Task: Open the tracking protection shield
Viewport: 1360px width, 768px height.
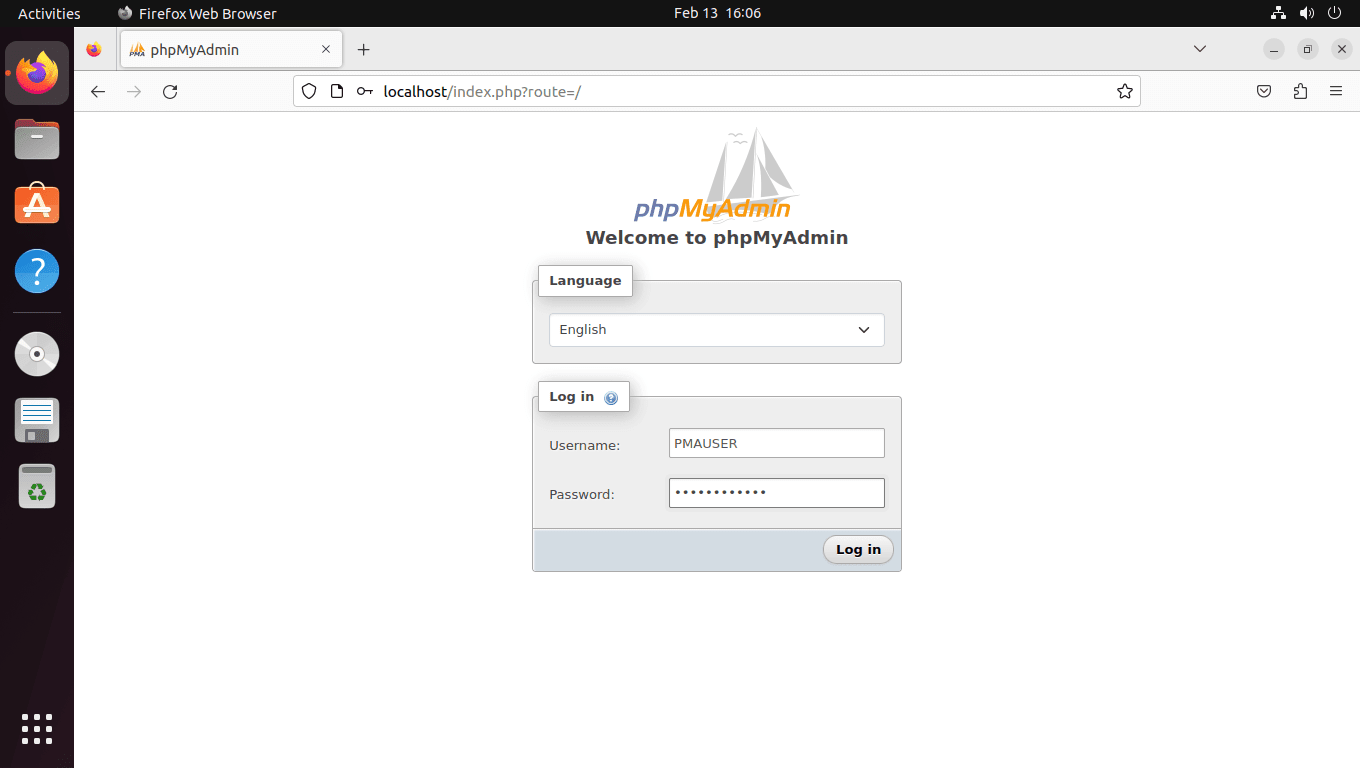Action: (308, 91)
